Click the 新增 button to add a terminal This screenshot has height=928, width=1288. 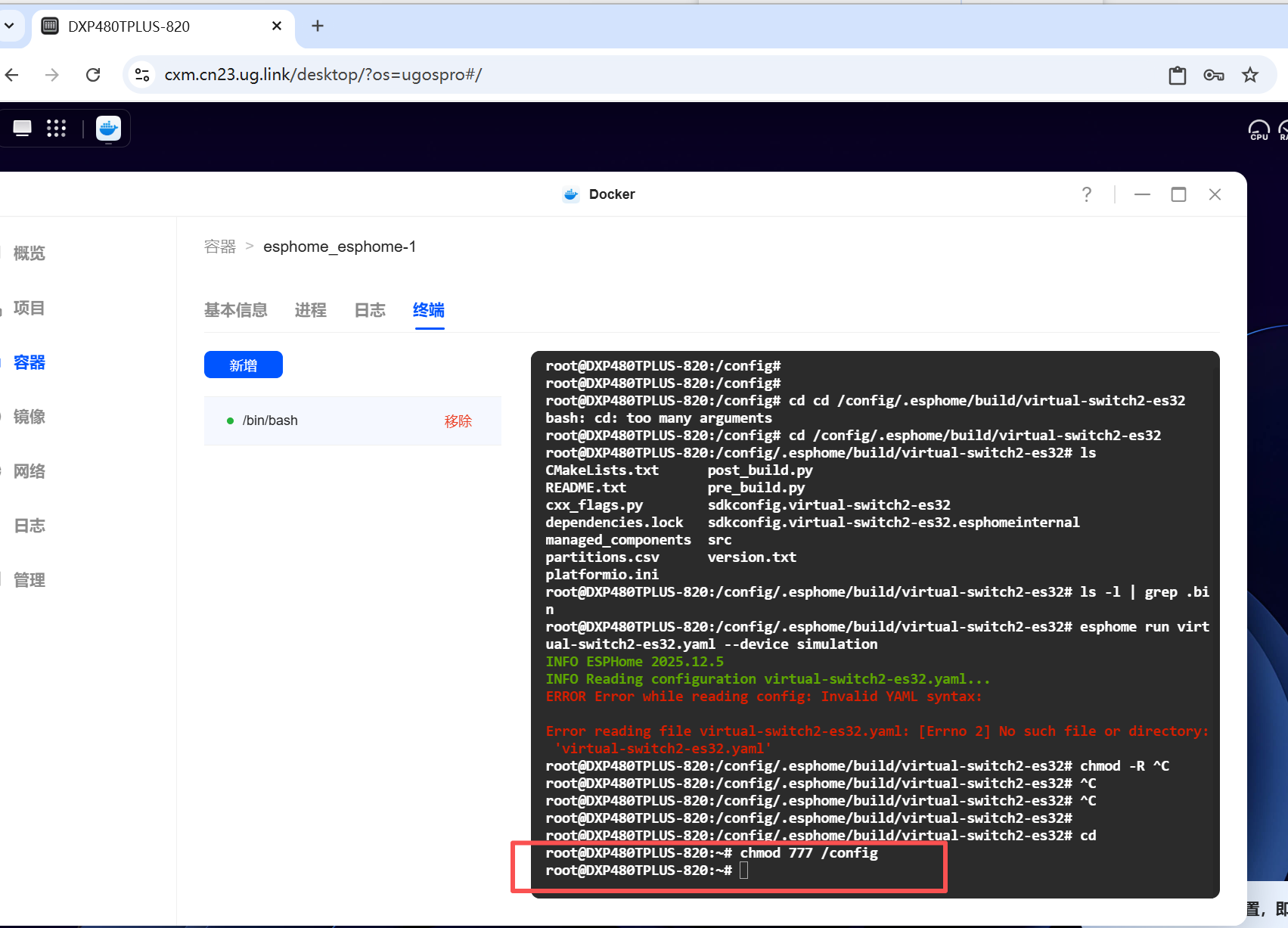[244, 365]
